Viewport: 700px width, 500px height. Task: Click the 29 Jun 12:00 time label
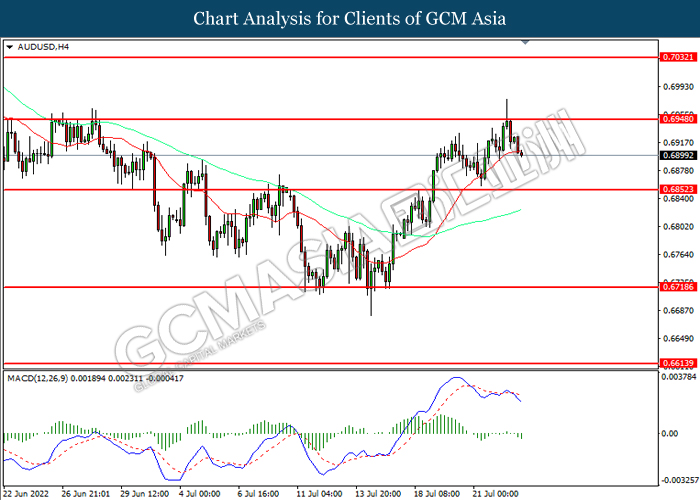(144, 494)
